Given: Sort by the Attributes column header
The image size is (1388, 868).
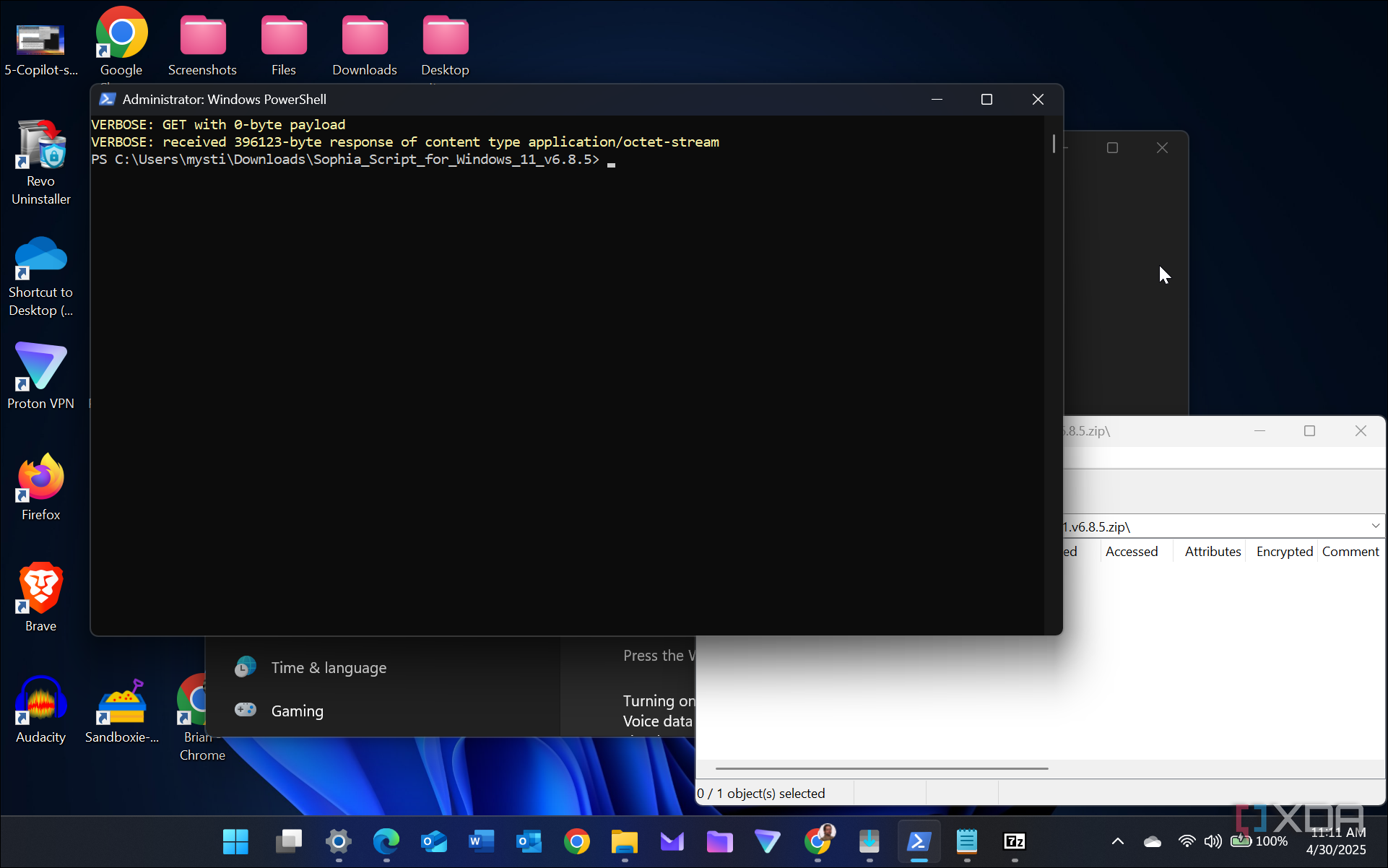Looking at the screenshot, I should pyautogui.click(x=1213, y=552).
